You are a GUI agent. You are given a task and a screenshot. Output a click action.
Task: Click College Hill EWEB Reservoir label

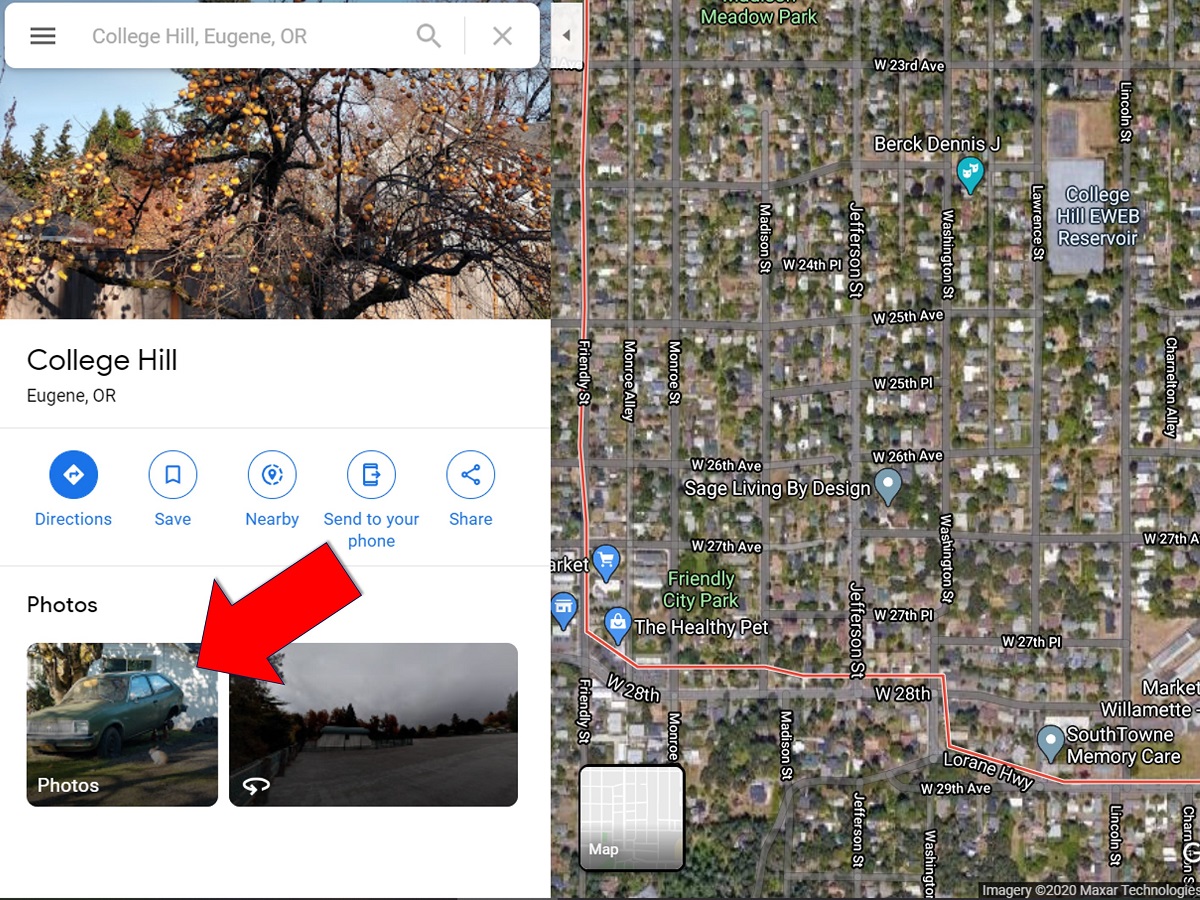click(1098, 216)
